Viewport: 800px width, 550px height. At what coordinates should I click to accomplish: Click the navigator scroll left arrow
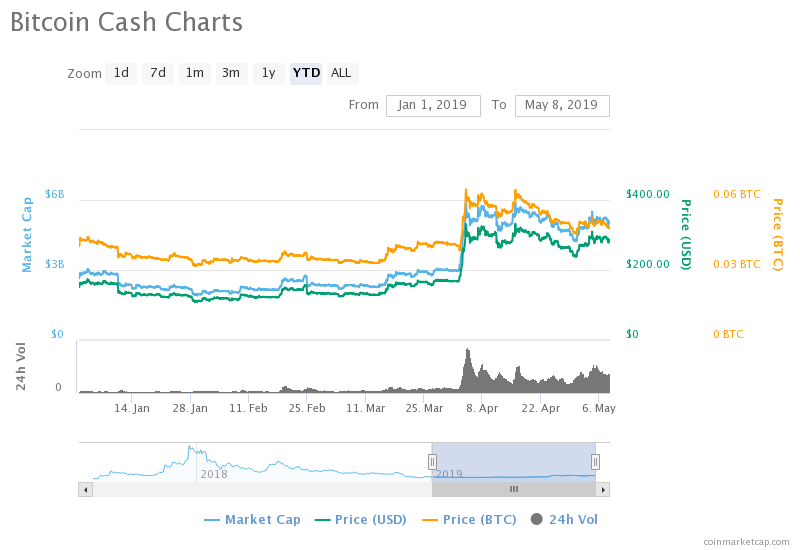85,490
